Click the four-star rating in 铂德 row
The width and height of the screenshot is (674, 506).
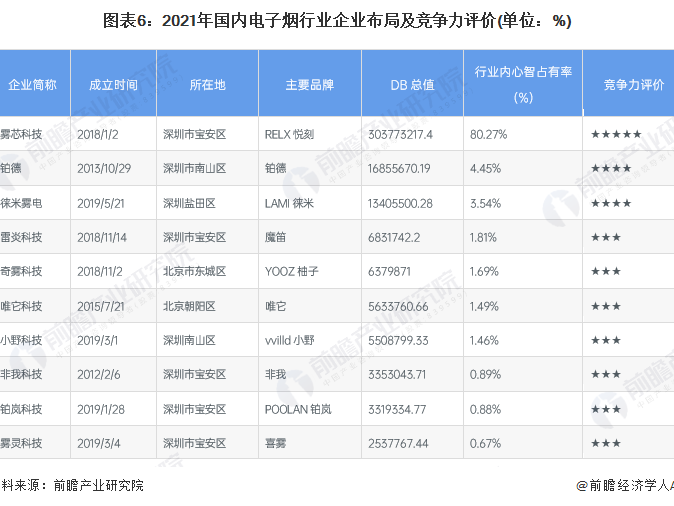point(610,168)
